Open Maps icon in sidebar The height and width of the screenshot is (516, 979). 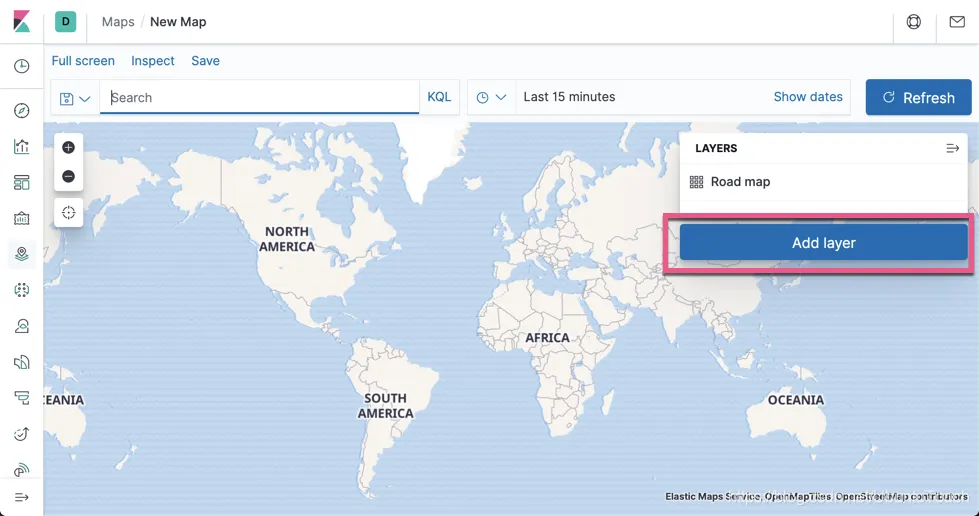(x=22, y=254)
